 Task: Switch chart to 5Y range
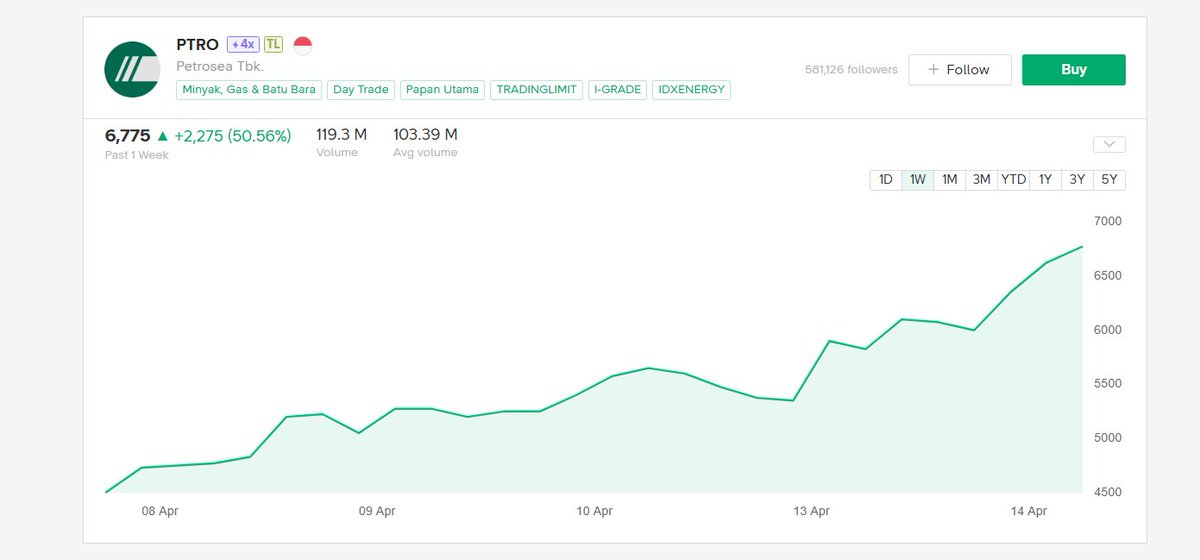[x=1110, y=180]
